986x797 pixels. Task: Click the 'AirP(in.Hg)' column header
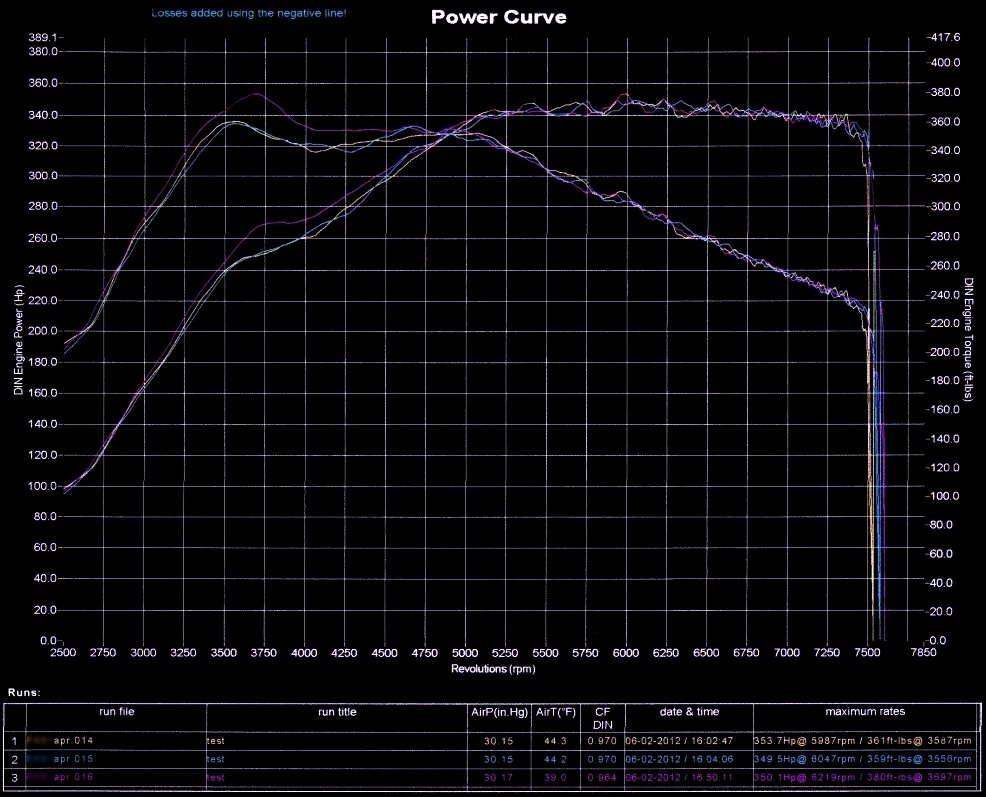tap(499, 712)
